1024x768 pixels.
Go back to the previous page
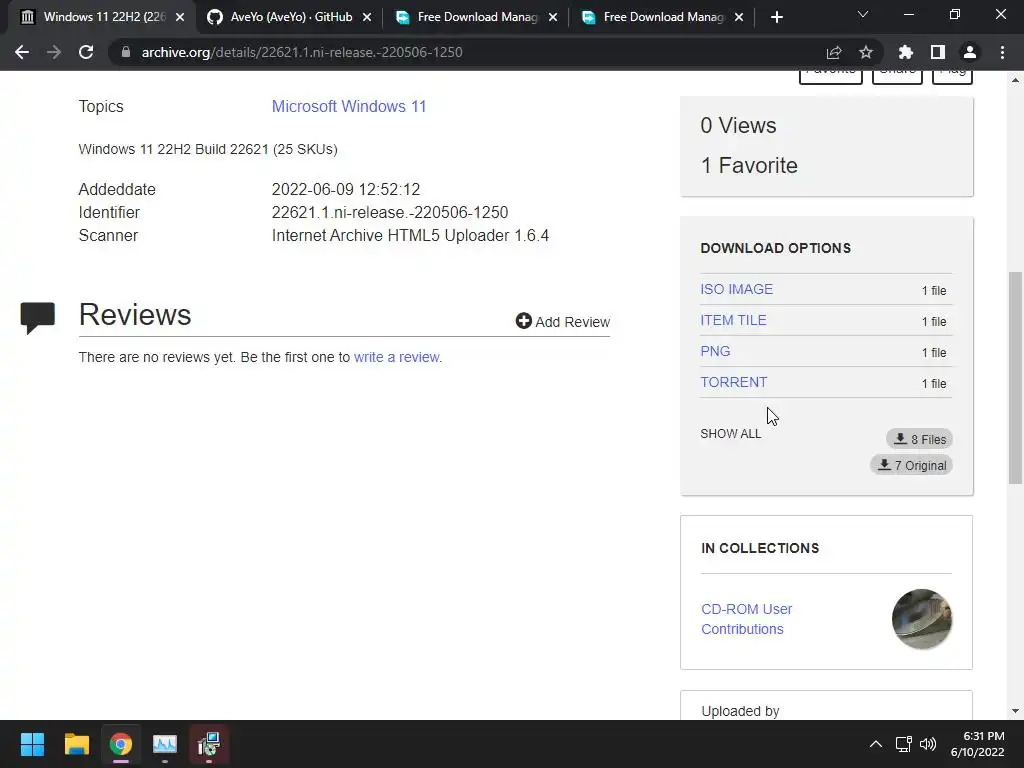pos(22,52)
